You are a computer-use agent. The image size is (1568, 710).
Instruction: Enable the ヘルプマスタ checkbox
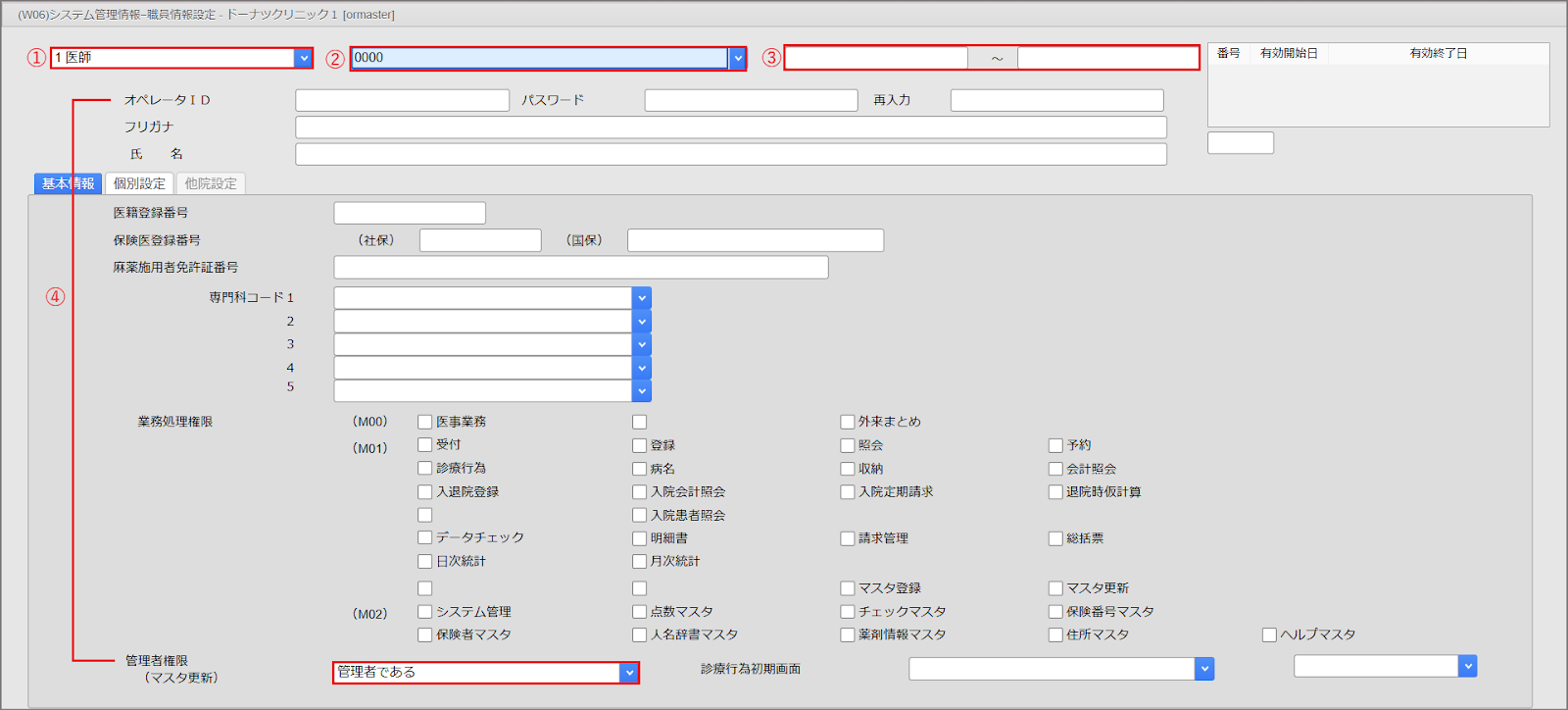[1269, 635]
